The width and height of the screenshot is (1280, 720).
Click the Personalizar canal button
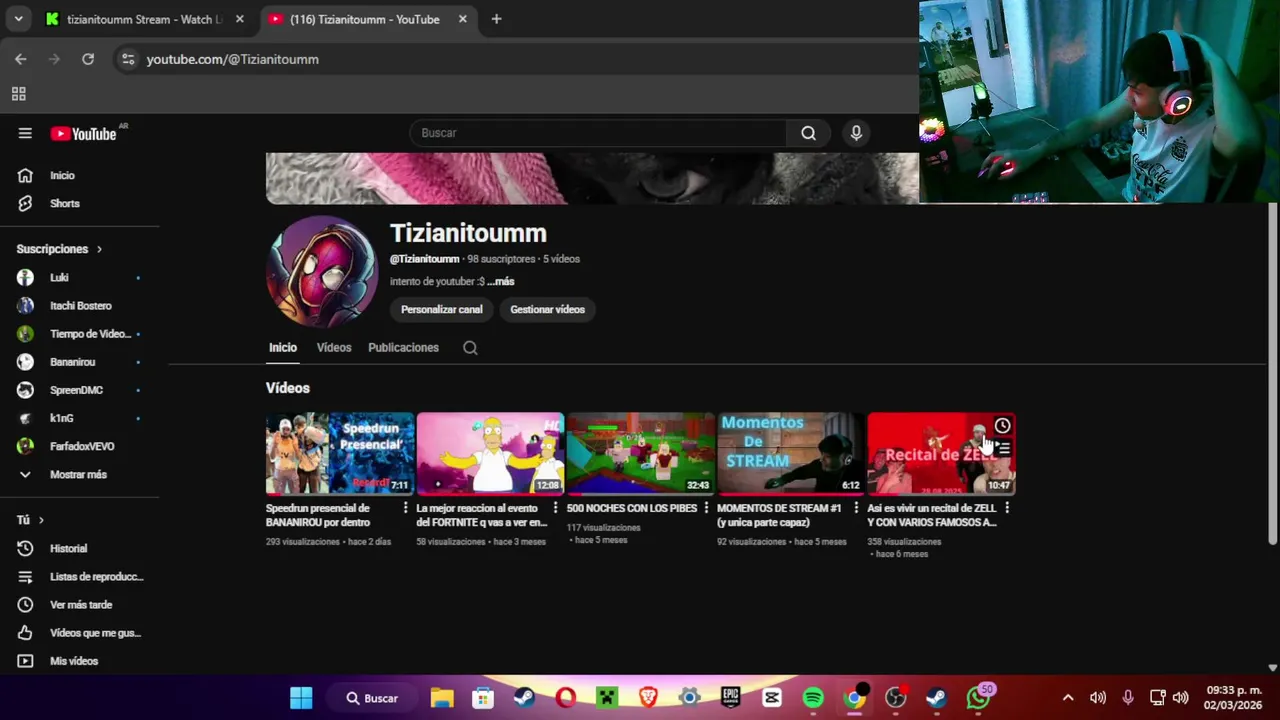442,310
